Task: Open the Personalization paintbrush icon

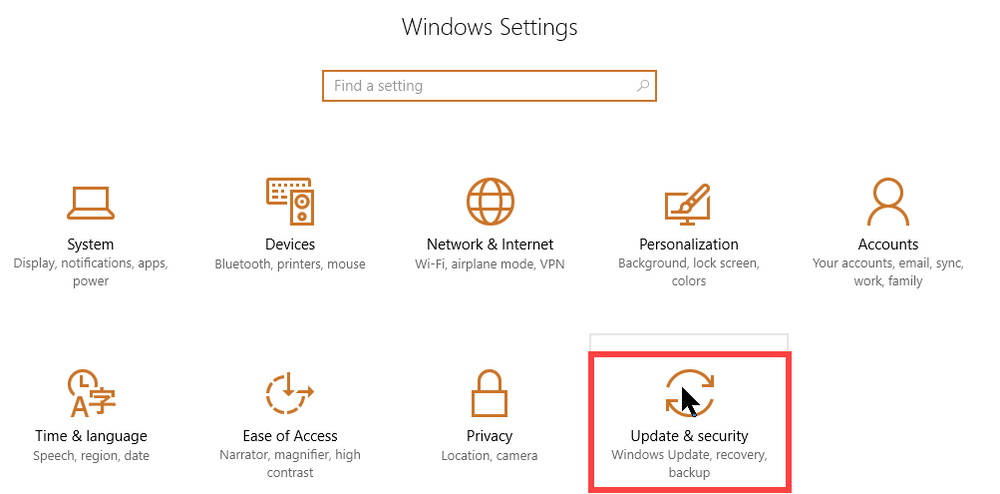Action: click(x=688, y=204)
